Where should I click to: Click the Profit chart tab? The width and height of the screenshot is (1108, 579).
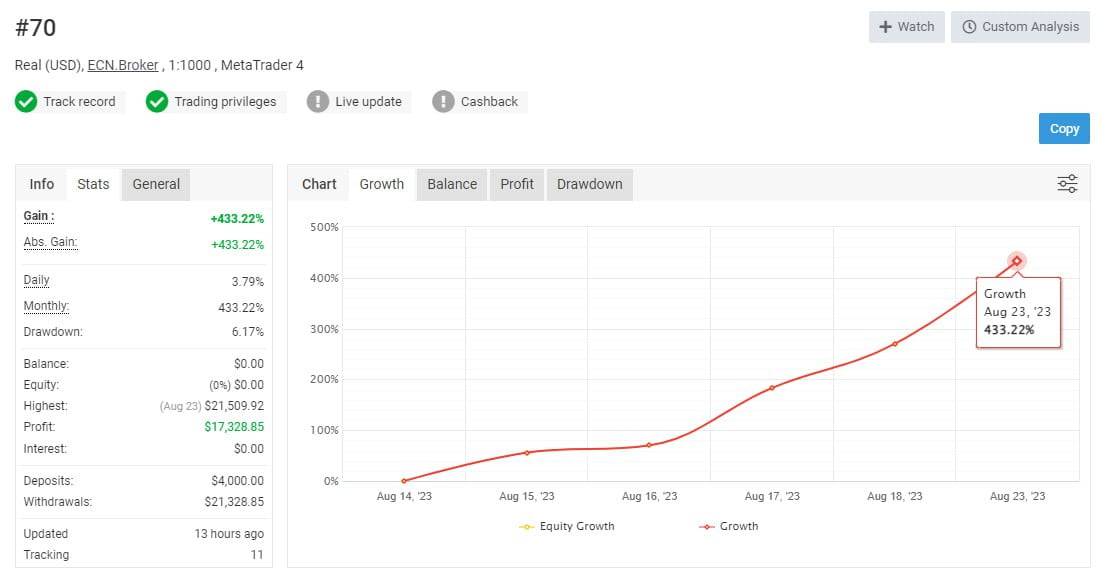coord(516,184)
